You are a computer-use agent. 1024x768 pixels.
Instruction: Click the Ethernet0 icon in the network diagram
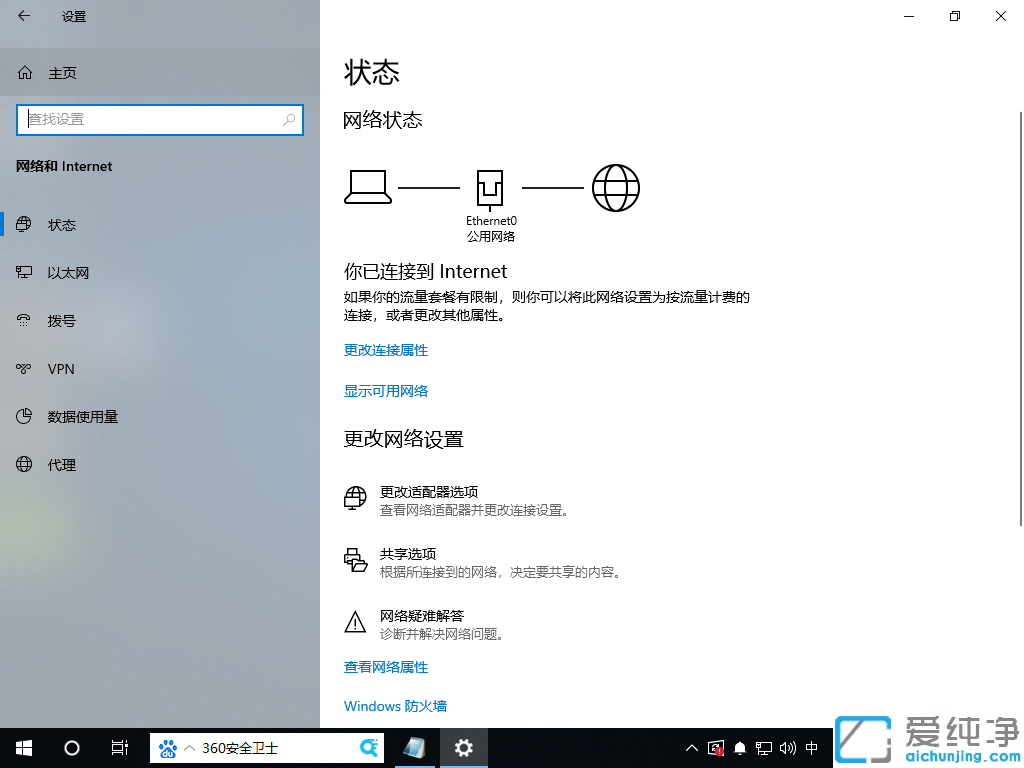[x=490, y=186]
